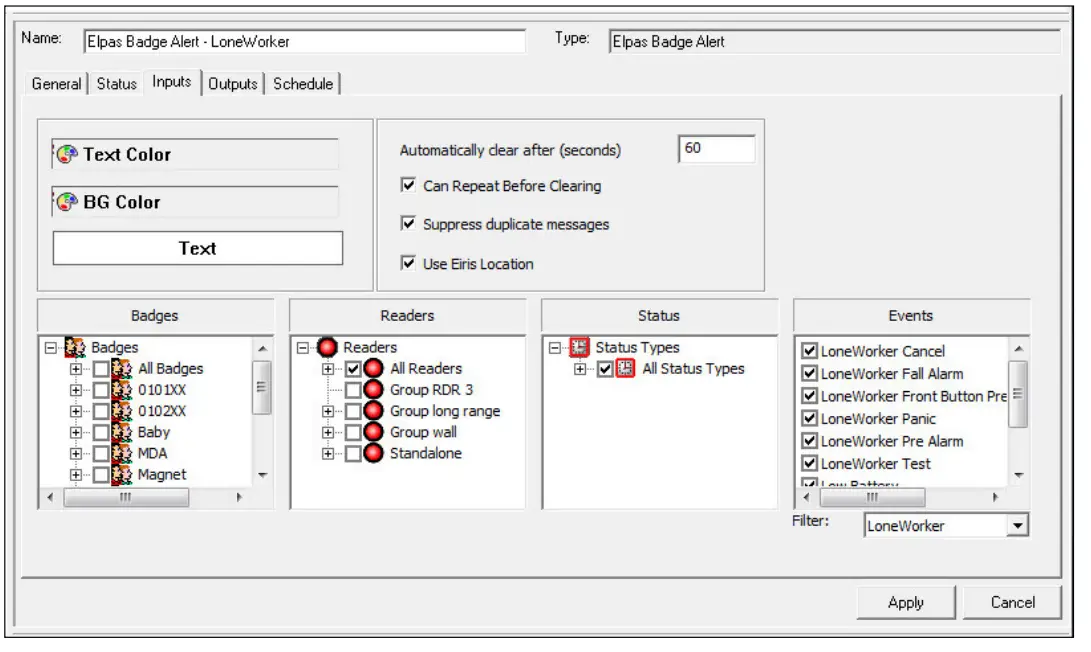Expand the All Status Types node
This screenshot has height=652, width=1091.
[x=580, y=369]
